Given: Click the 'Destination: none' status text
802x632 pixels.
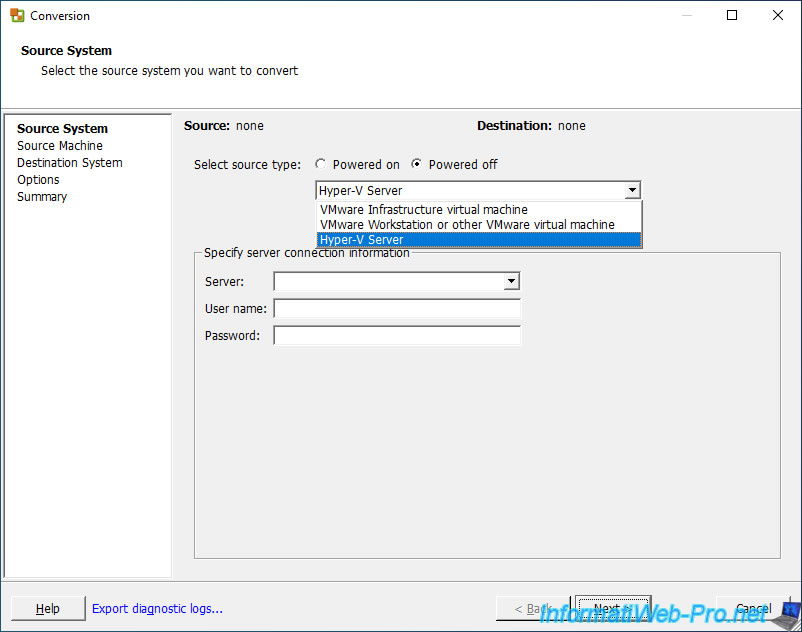Looking at the screenshot, I should point(531,126).
